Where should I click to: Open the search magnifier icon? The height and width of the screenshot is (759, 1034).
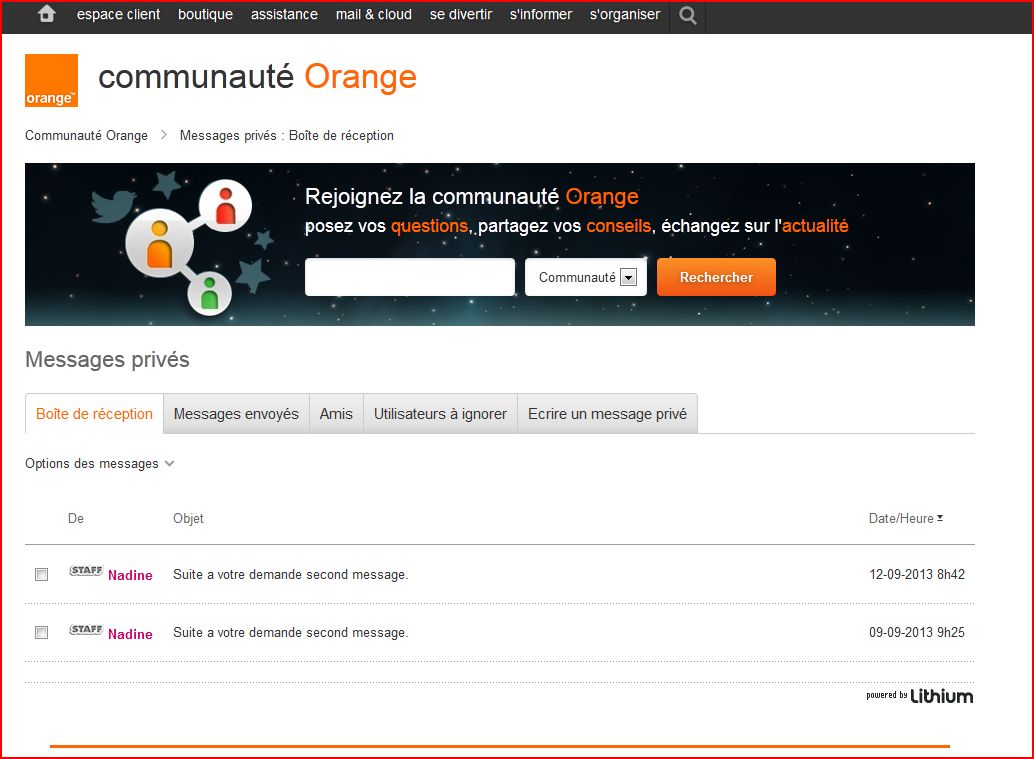click(687, 15)
